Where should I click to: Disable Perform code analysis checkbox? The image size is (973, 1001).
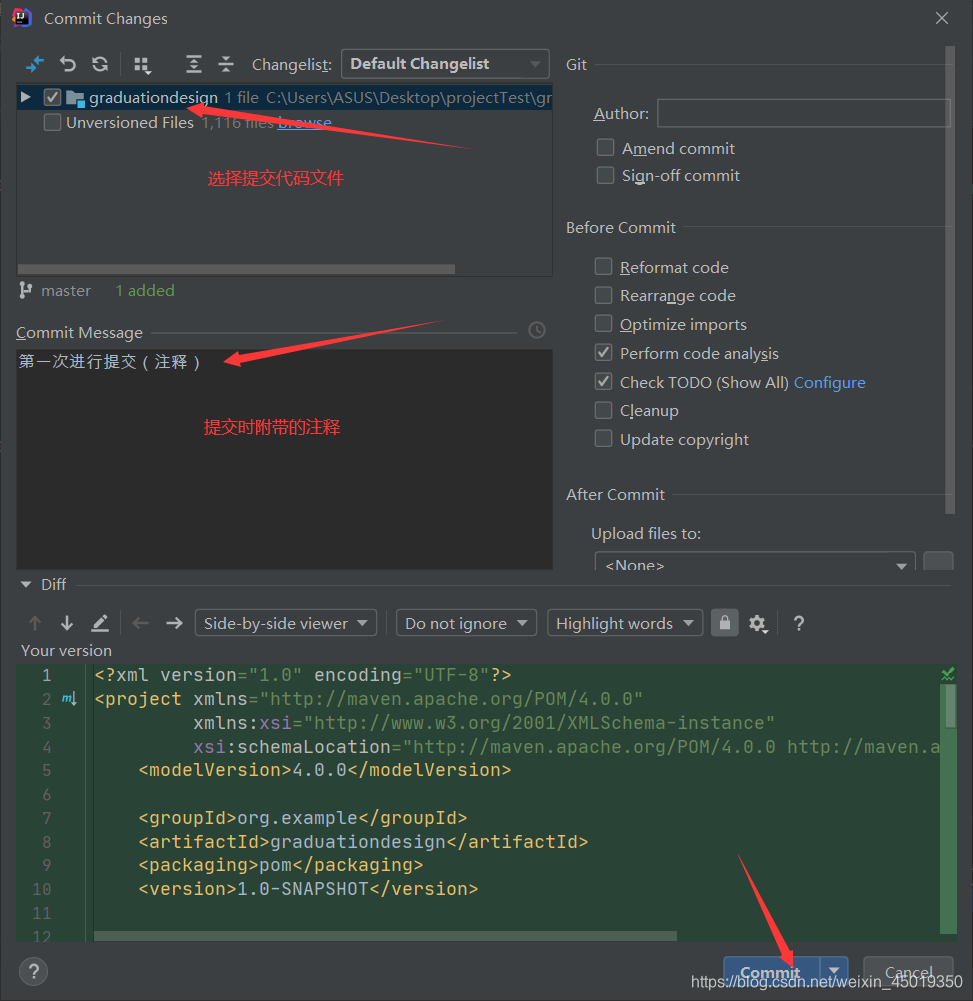(x=603, y=352)
